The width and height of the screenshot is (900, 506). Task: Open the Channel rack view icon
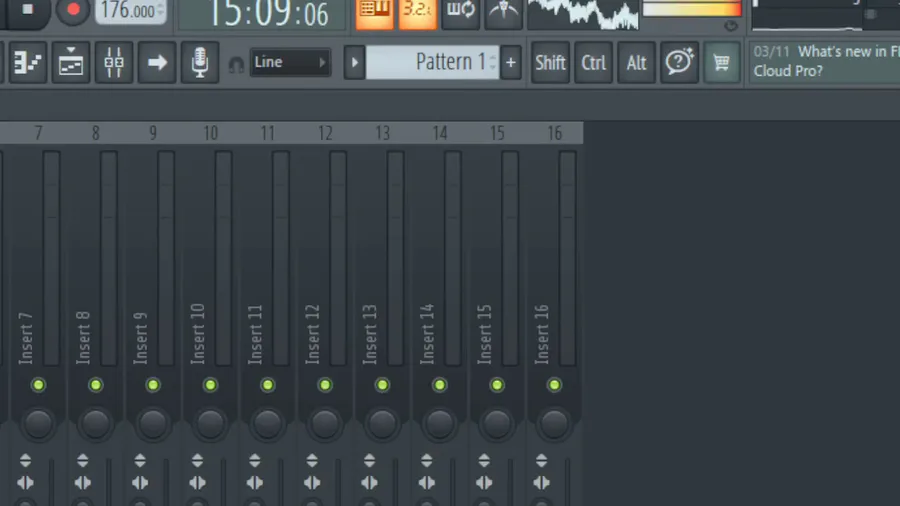coord(27,63)
